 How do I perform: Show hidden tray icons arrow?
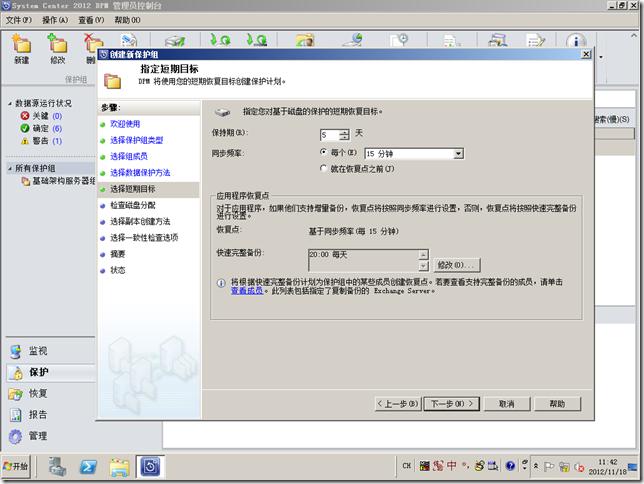pyautogui.click(x=536, y=466)
